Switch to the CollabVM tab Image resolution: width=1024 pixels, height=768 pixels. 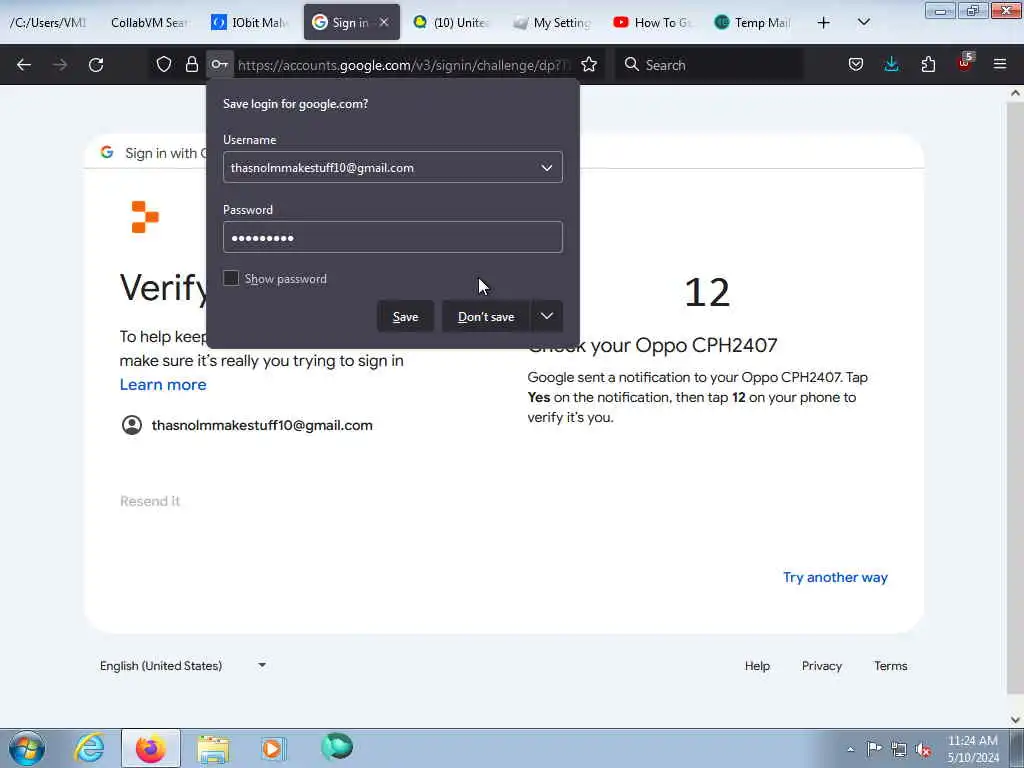pos(148,22)
